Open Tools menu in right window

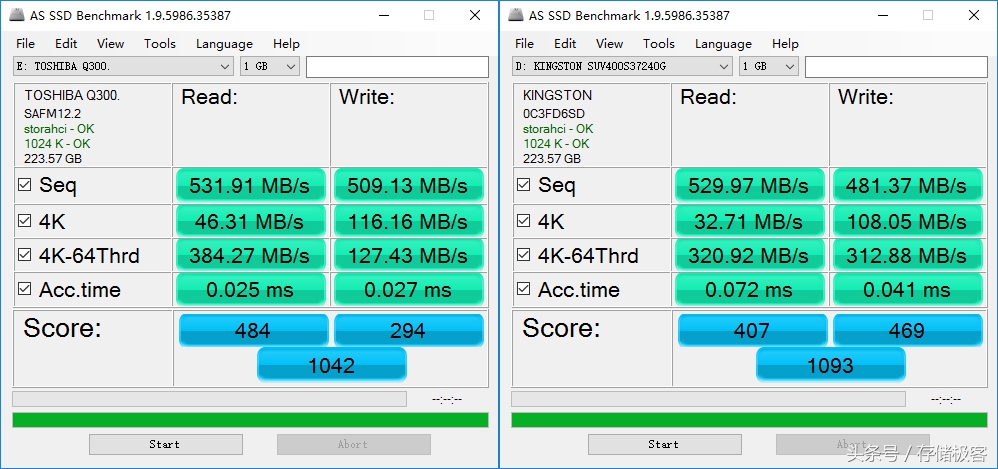pos(658,43)
